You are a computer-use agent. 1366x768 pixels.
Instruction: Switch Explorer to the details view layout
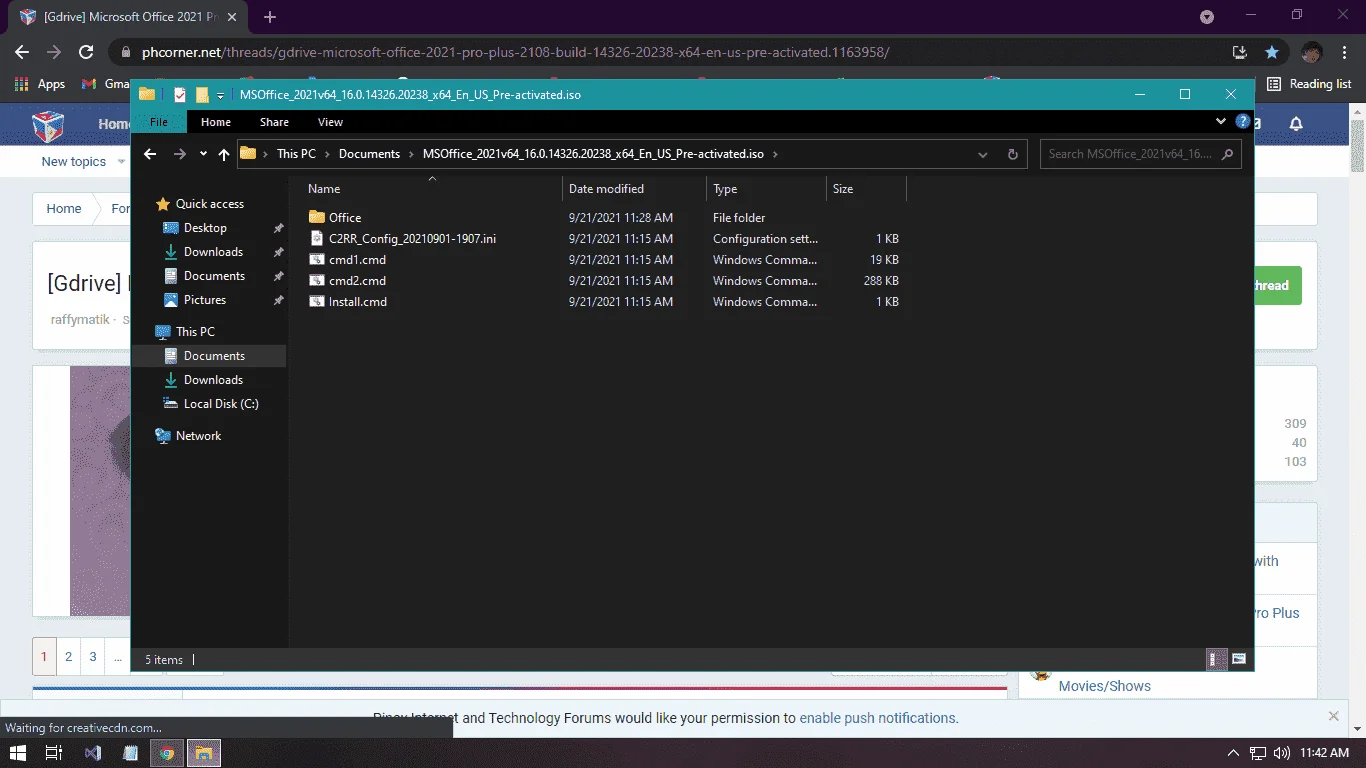[x=1214, y=659]
